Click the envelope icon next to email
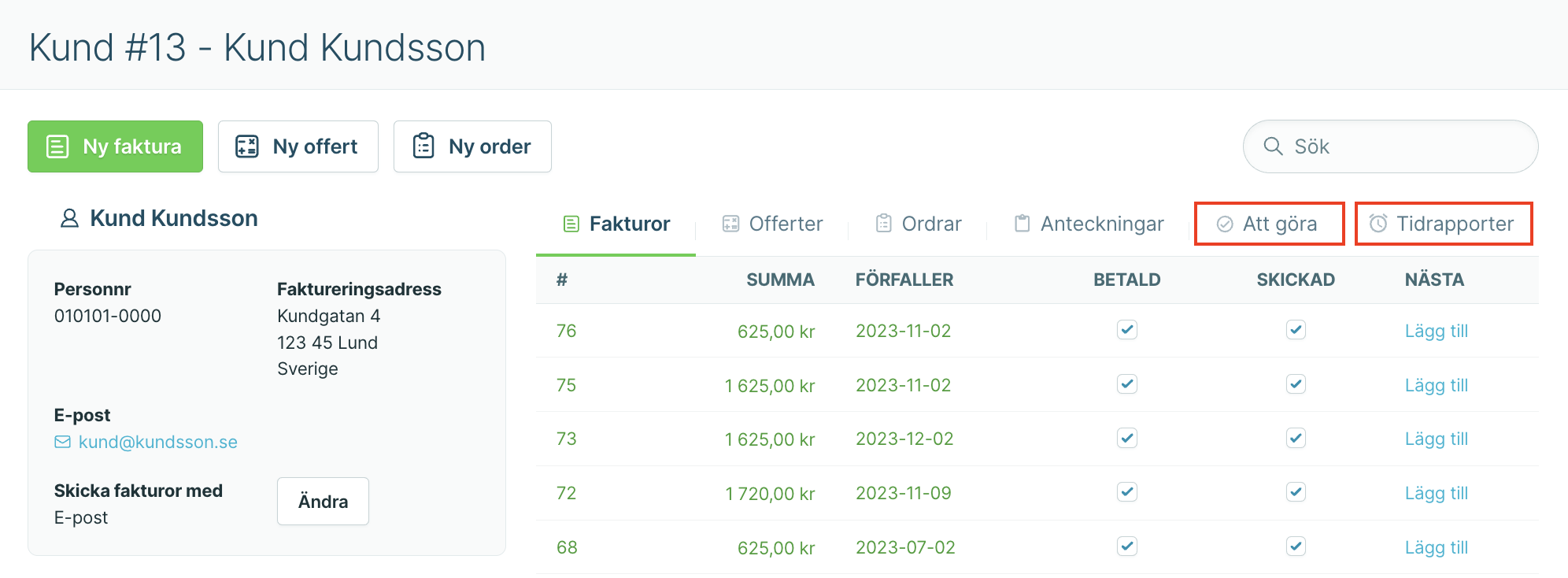The height and width of the screenshot is (578, 1568). coord(62,442)
